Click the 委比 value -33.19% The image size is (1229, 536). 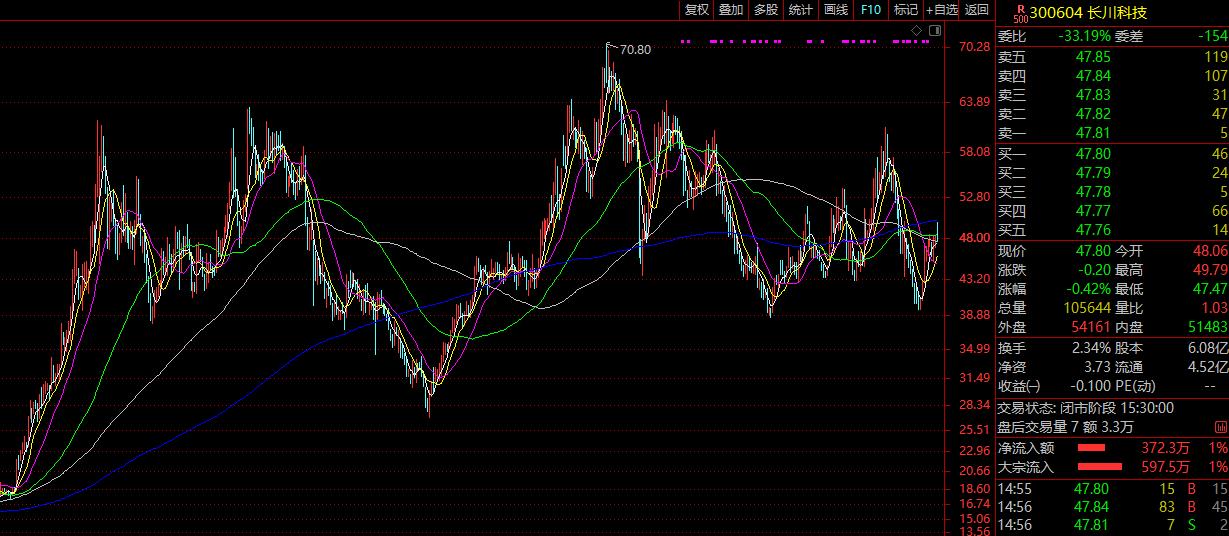pos(1084,36)
